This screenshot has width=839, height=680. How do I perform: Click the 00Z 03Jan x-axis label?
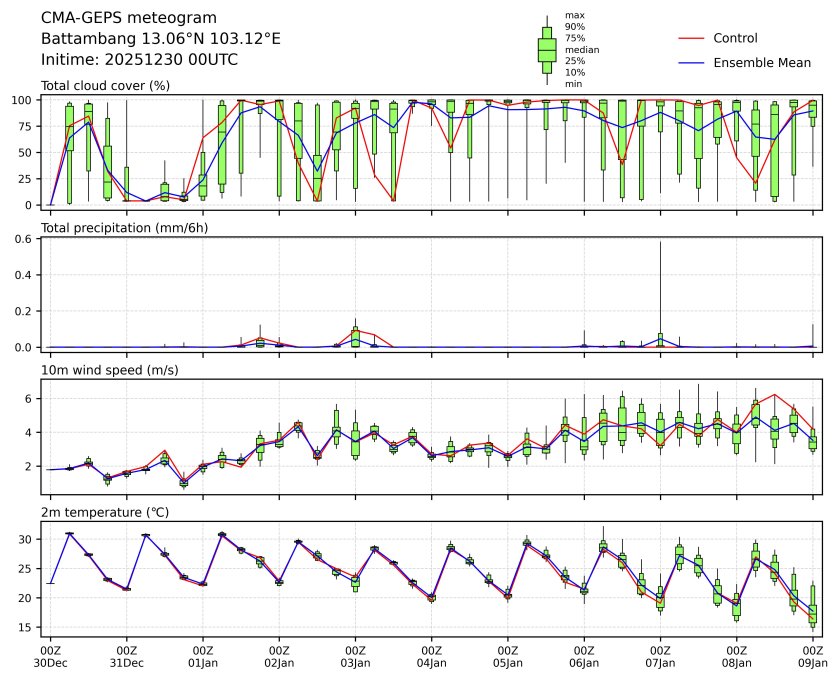coord(355,656)
